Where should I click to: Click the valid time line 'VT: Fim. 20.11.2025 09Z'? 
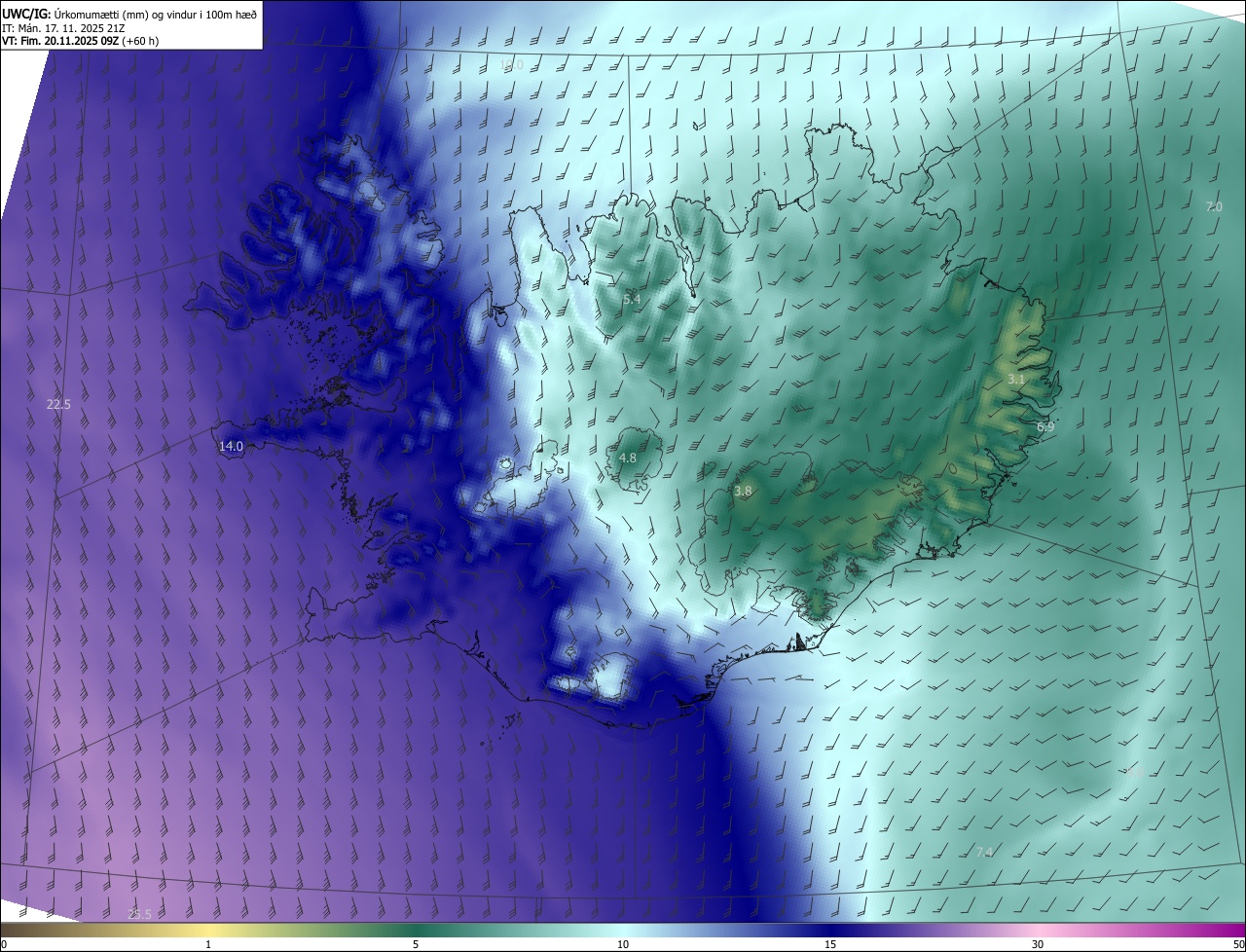tap(61, 42)
